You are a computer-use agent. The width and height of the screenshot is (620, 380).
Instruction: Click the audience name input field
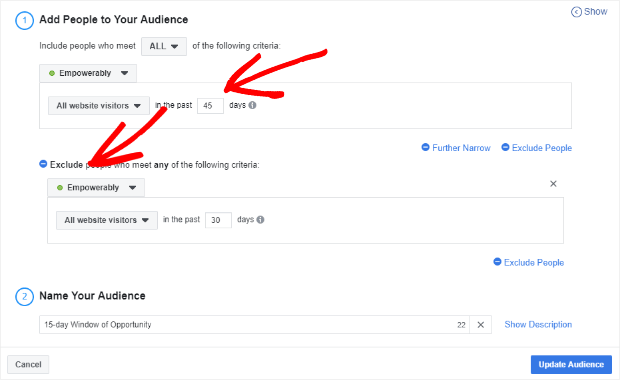pos(254,325)
